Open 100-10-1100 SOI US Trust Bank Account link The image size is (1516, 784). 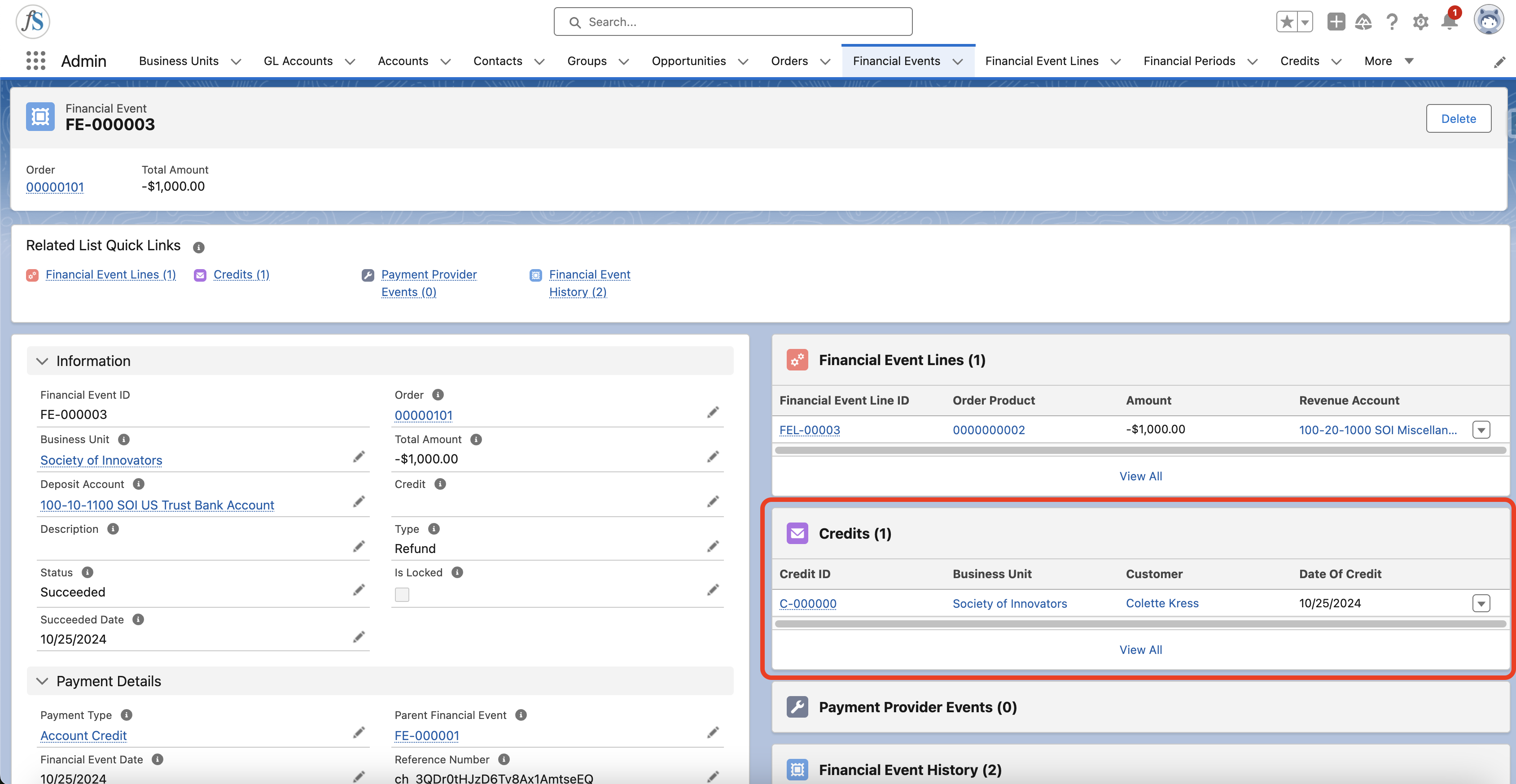[x=157, y=505]
